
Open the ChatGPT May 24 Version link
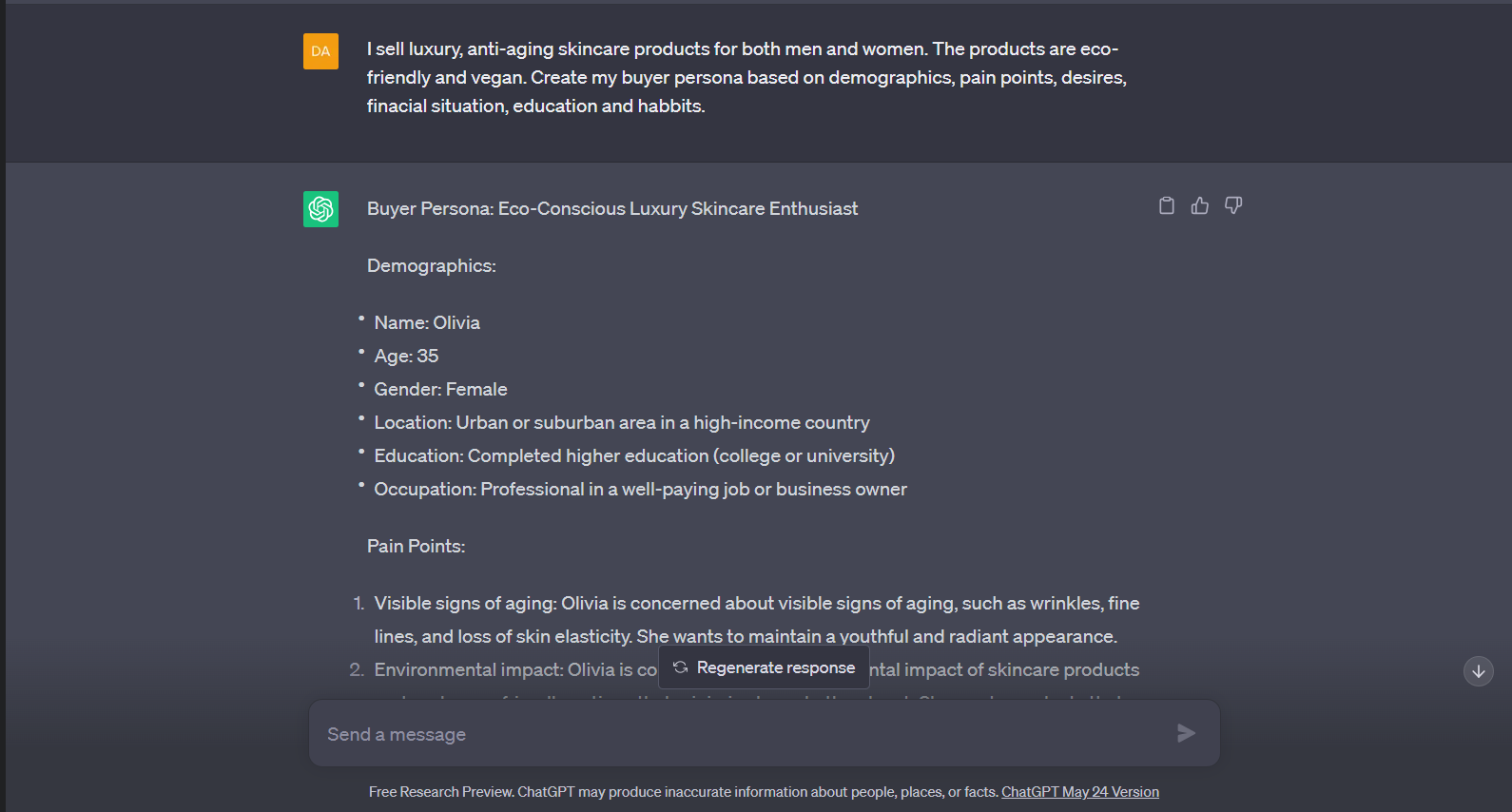[x=1079, y=792]
